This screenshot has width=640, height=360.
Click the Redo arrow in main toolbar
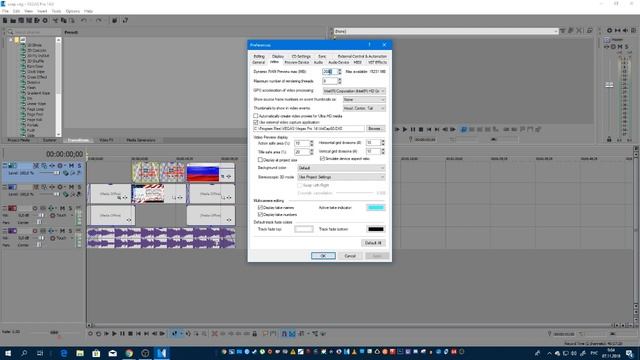99,20
